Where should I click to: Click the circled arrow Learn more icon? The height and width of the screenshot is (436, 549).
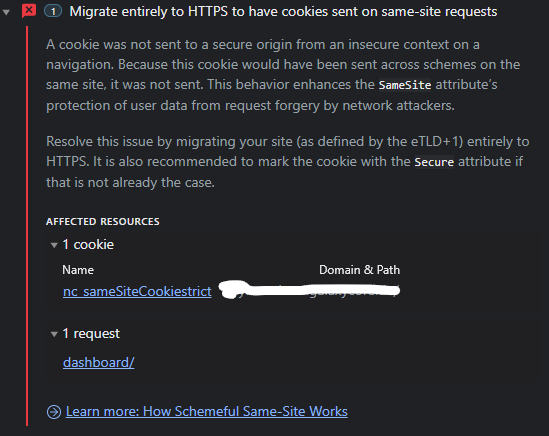pos(54,412)
